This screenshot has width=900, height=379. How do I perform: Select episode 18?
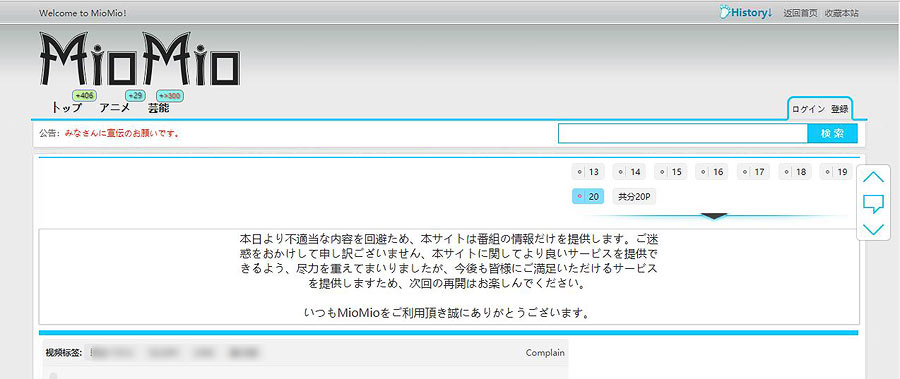click(795, 172)
